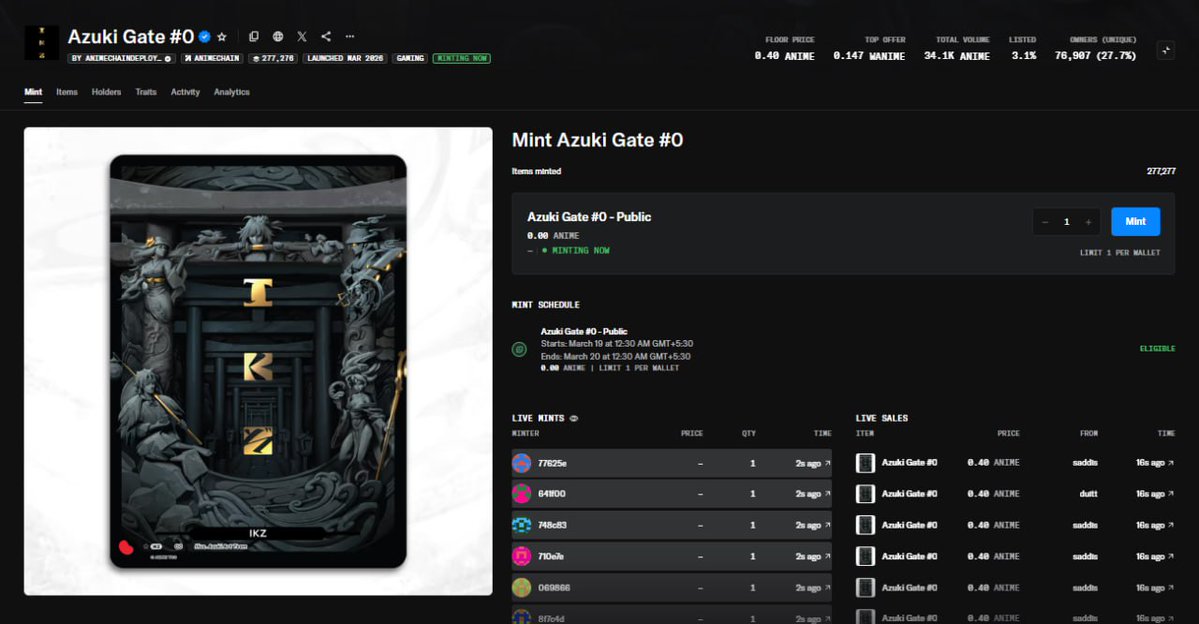
Task: Click the GAMING category tag
Action: [410, 58]
